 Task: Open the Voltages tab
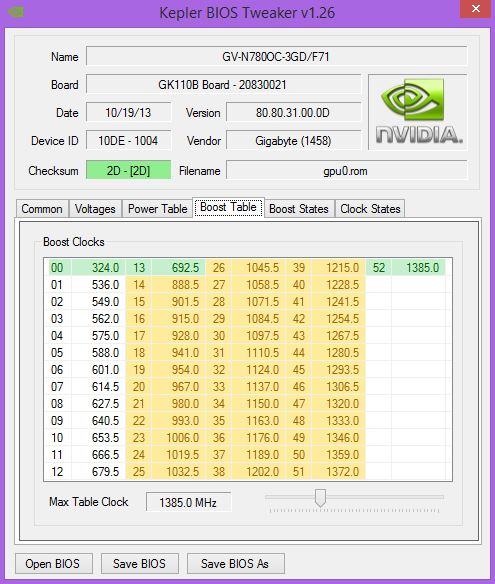pyautogui.click(x=95, y=209)
